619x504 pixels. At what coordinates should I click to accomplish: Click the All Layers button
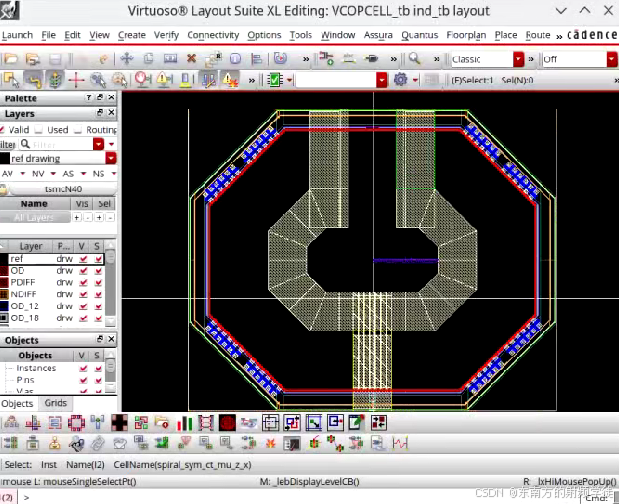34,217
